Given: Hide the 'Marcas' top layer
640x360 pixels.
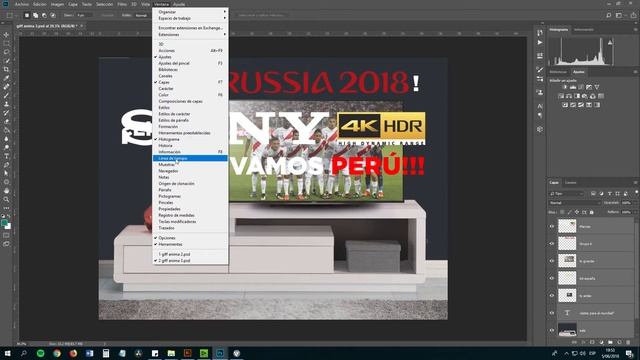Looking at the screenshot, I should (x=552, y=226).
